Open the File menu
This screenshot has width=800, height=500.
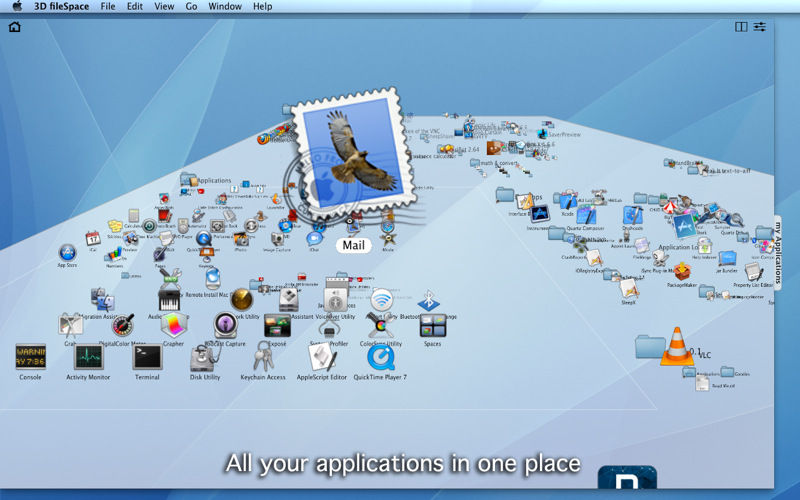[108, 7]
